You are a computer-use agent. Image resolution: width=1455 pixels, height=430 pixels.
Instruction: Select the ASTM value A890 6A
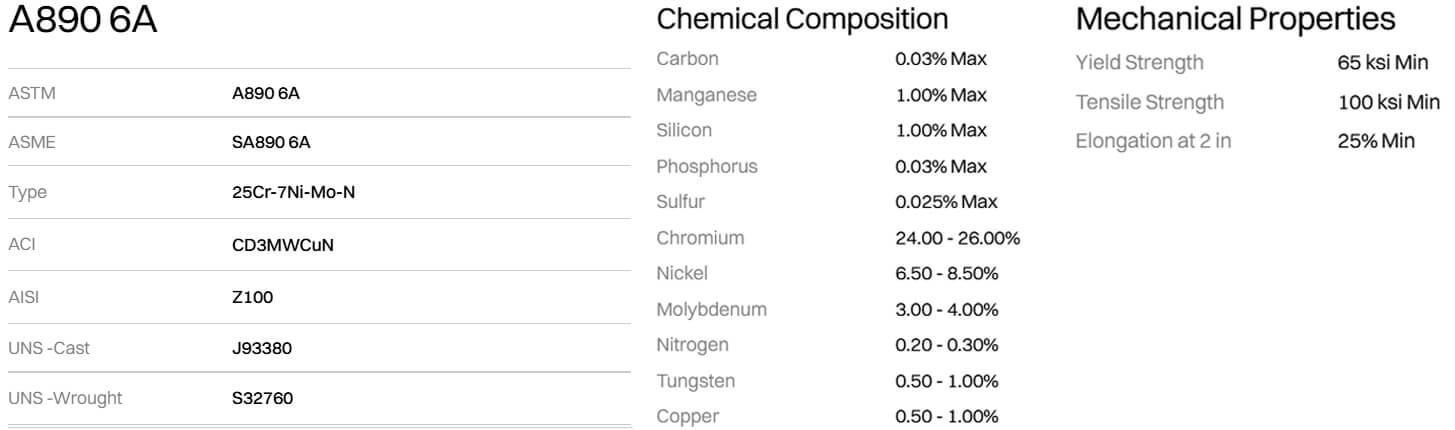[266, 94]
